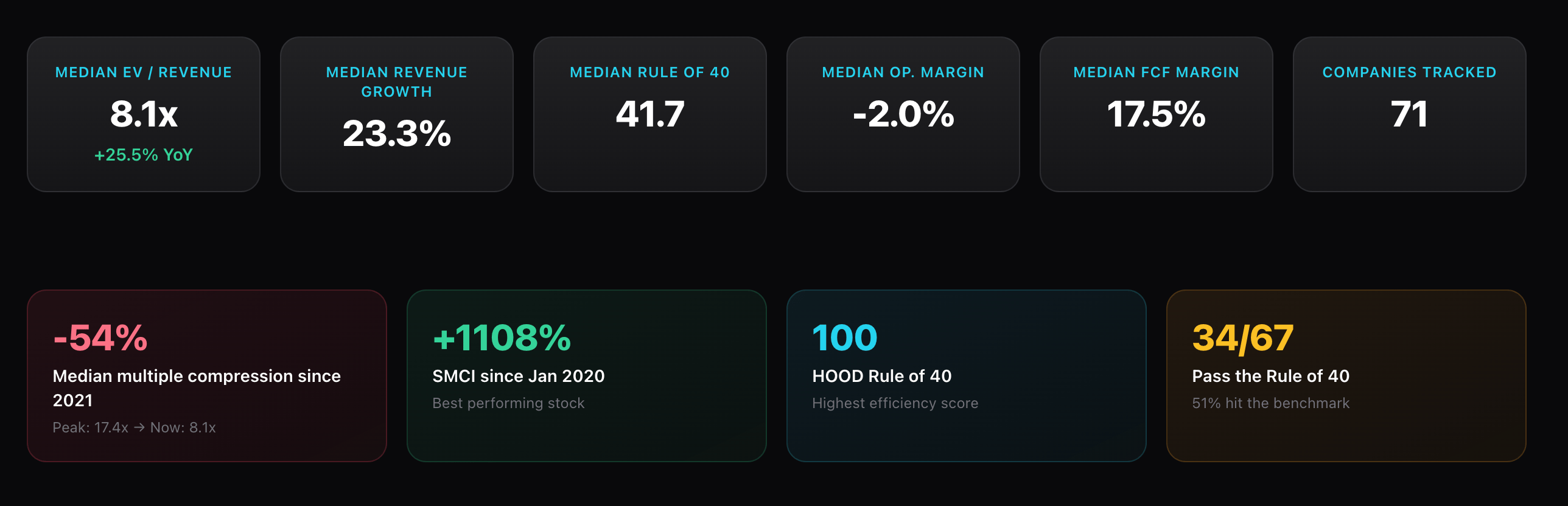Select the green +1108% SMCI figure

[502, 338]
